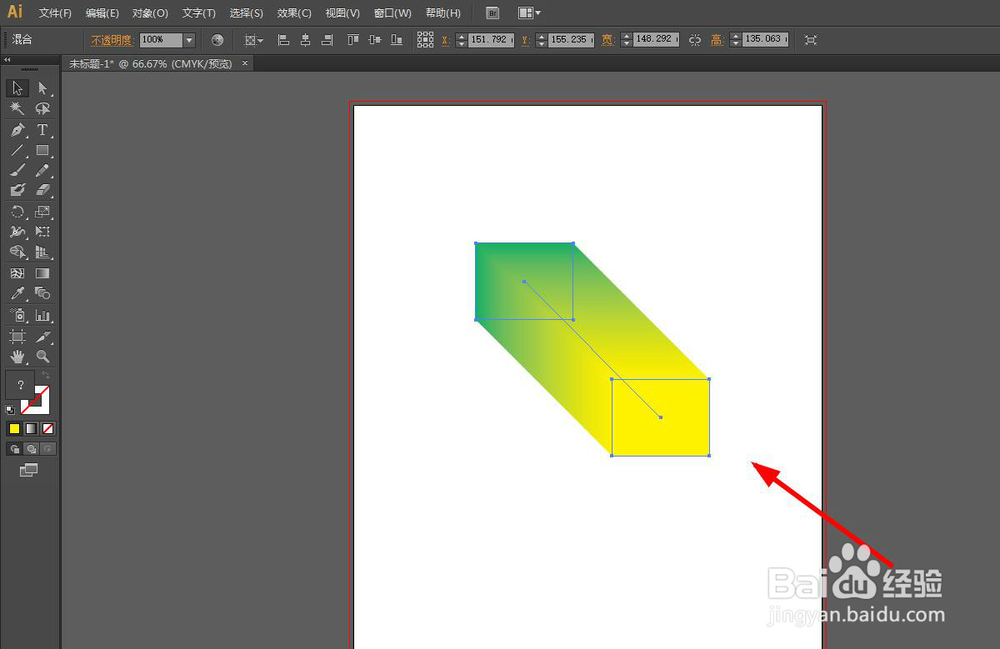Open the align-to dropdown
The height and width of the screenshot is (649, 1000).
[253, 40]
